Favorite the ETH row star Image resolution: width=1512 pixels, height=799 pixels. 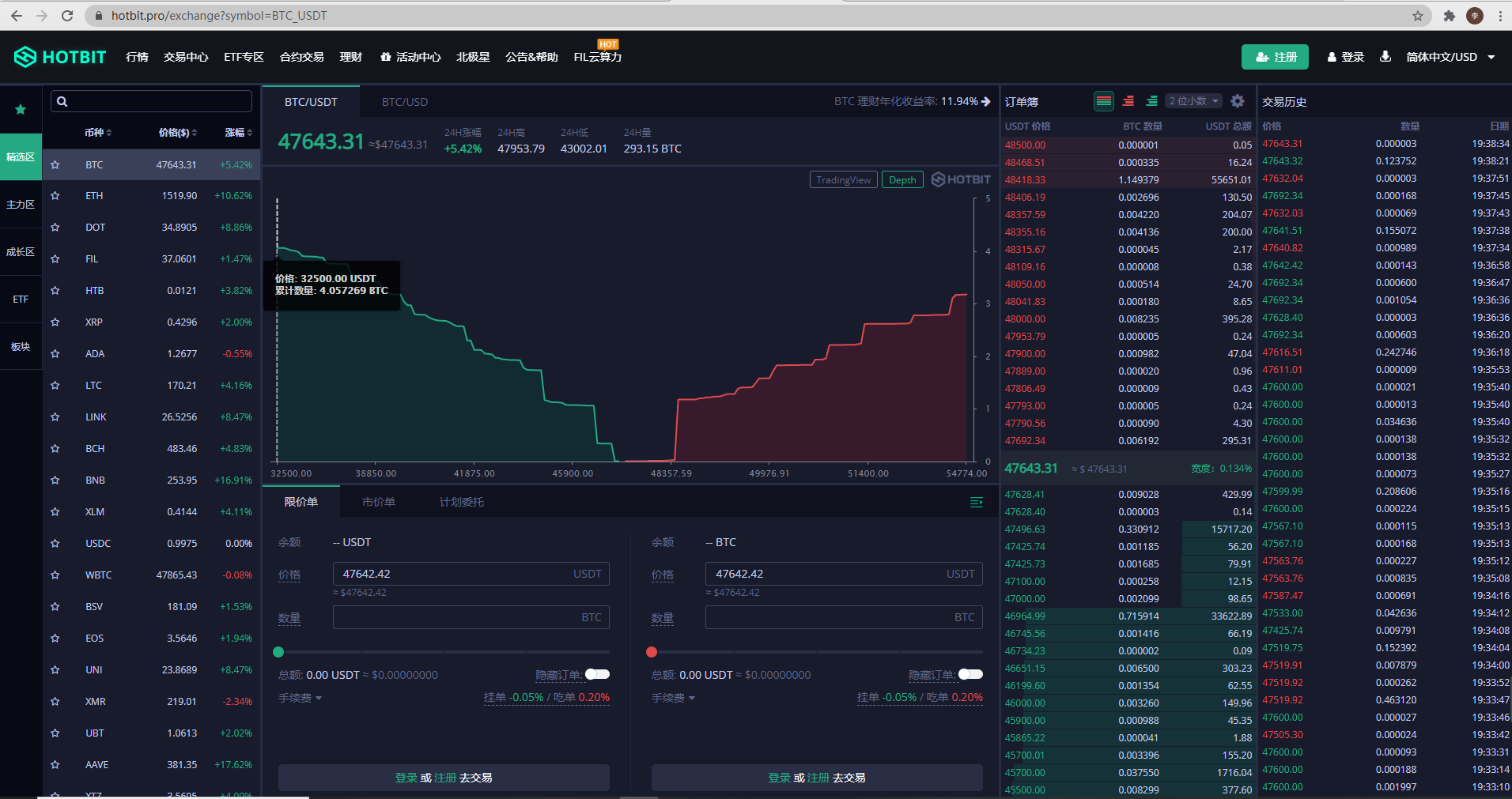55,196
